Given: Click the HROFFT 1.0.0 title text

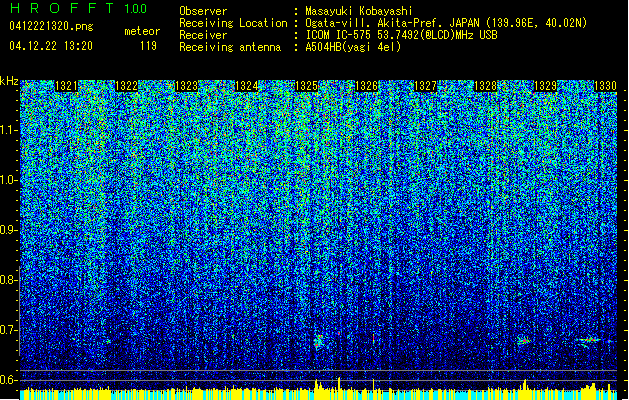Looking at the screenshot, I should (x=78, y=8).
